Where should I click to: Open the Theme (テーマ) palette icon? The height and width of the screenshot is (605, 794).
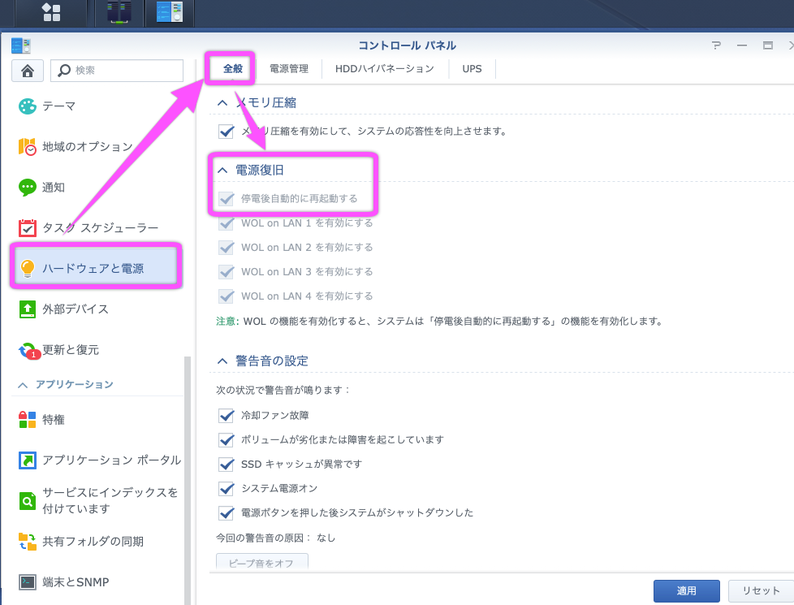[x=27, y=106]
